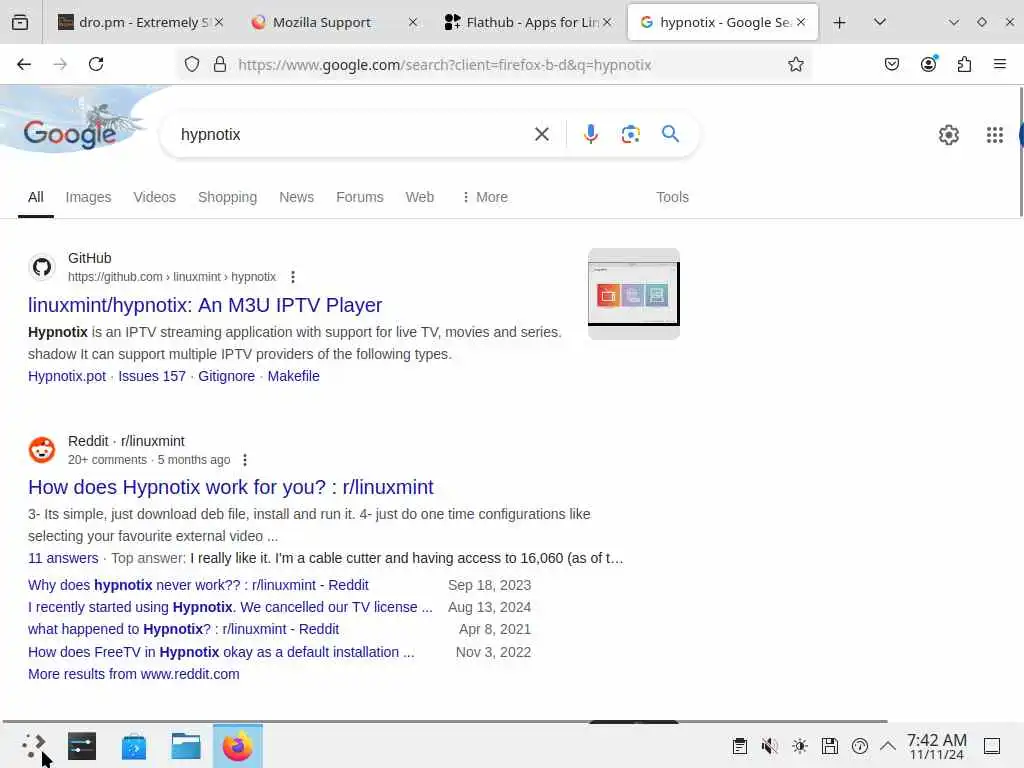Go forward to next page
This screenshot has width=1024, height=768.
coord(60,64)
